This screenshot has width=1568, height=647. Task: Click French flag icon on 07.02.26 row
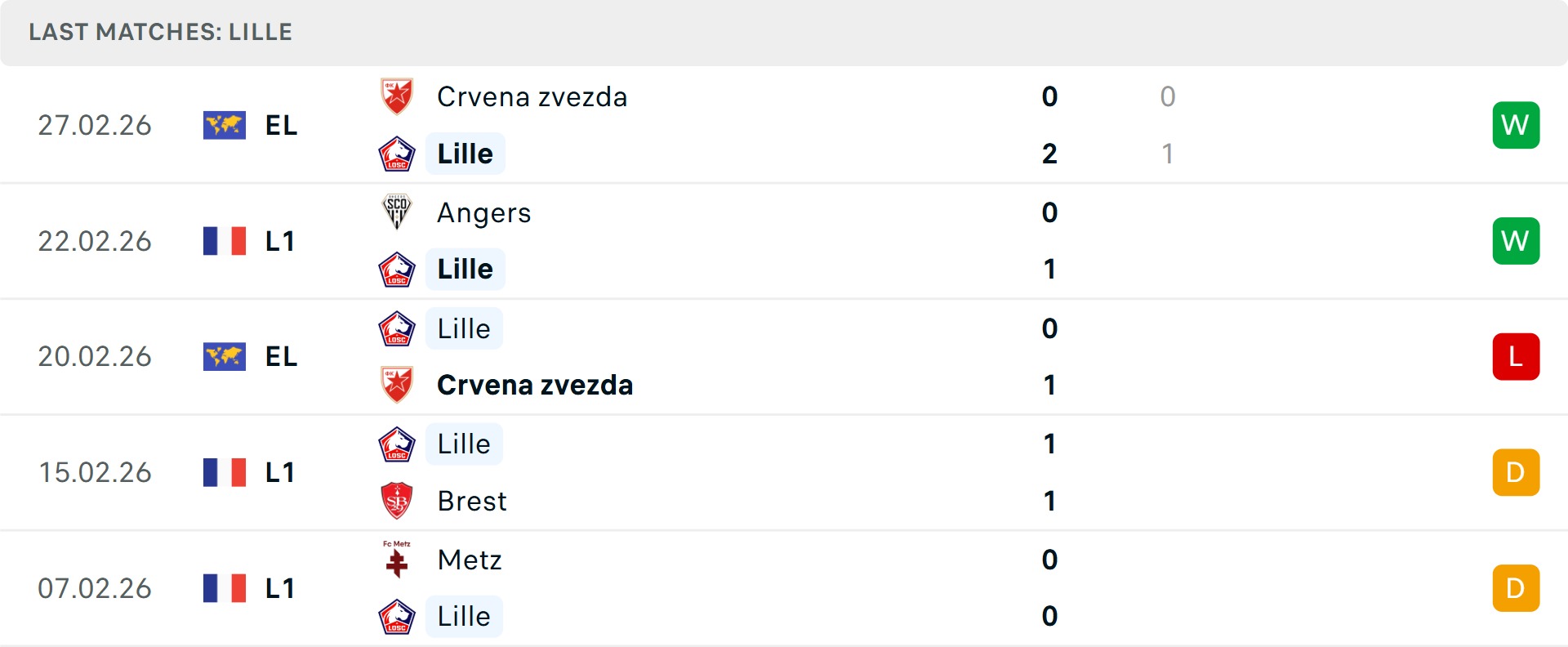point(225,588)
